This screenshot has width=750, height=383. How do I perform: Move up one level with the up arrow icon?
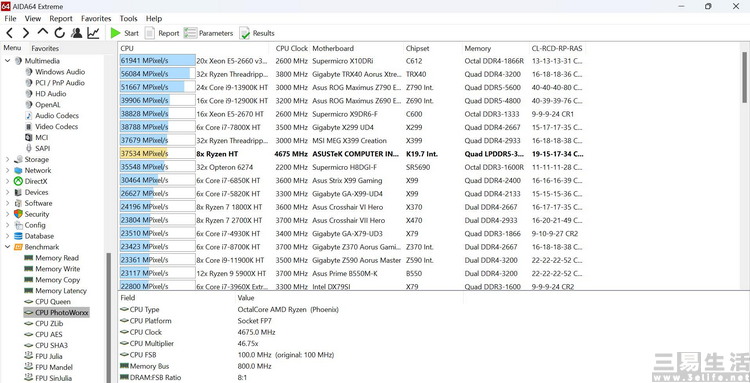[43, 33]
